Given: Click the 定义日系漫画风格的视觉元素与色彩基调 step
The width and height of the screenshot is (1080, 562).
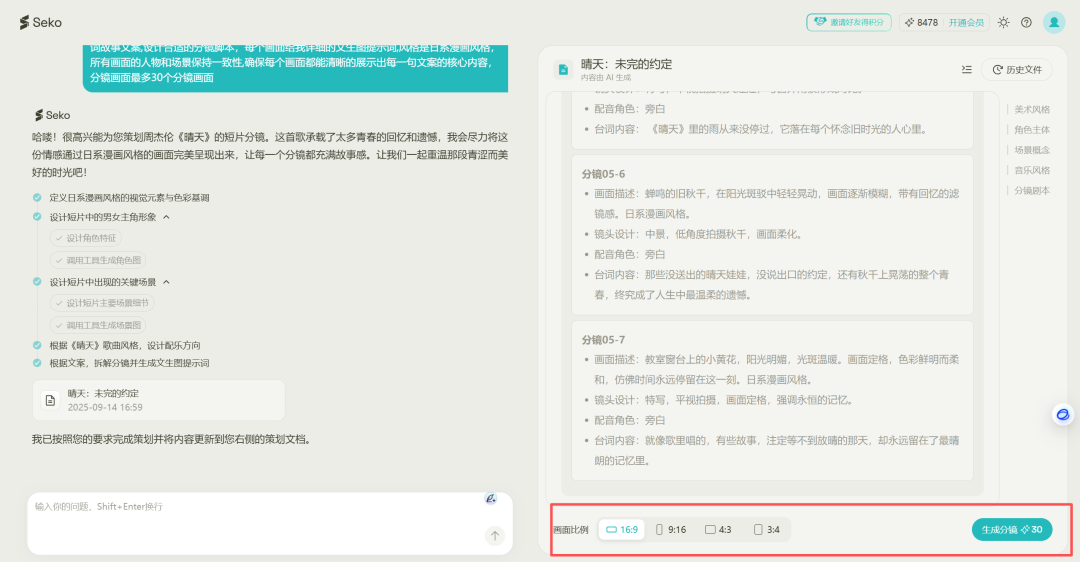Looking at the screenshot, I should 129,198.
